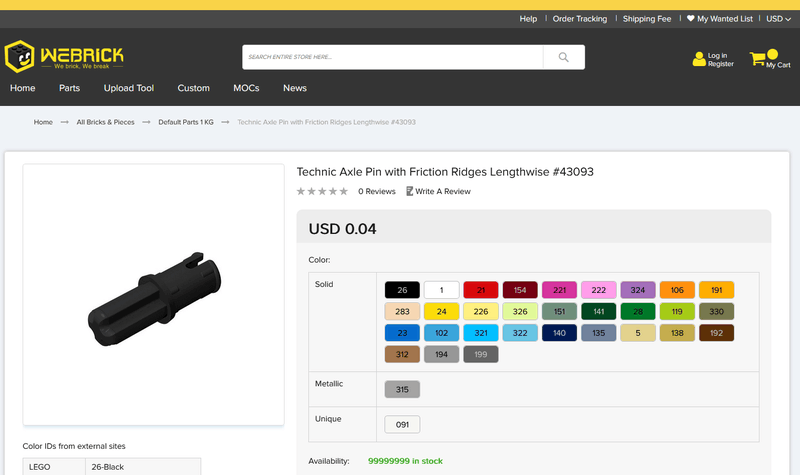Select orange color swatch 106
Screen dimensions: 800x475
[x=677, y=290]
